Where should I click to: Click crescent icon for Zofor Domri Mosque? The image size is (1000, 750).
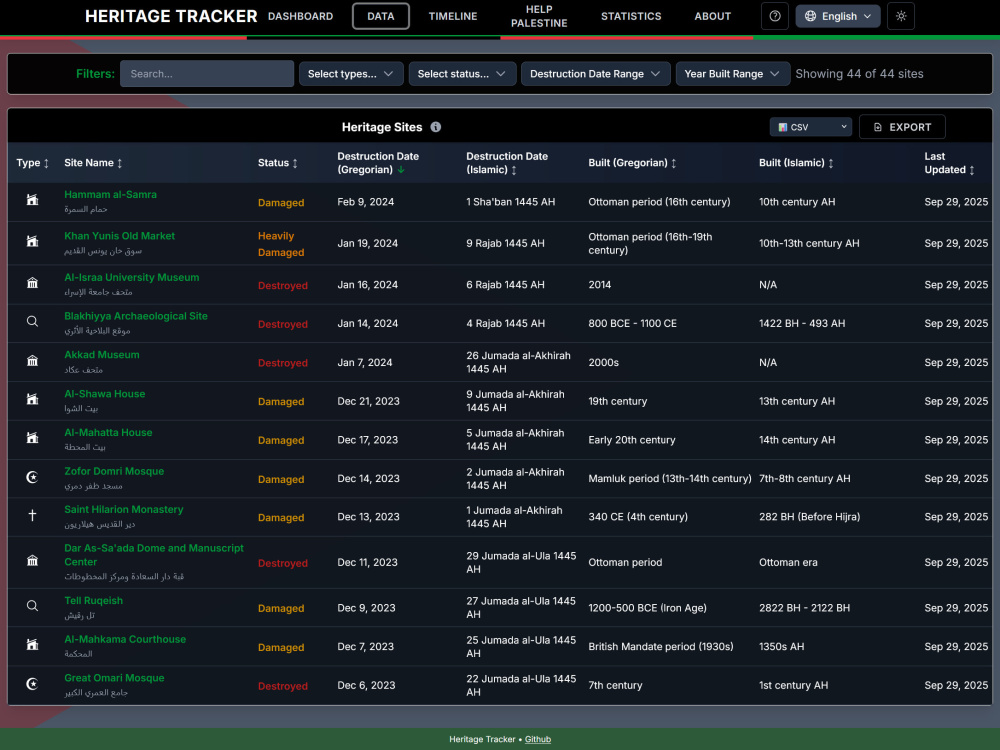32,476
